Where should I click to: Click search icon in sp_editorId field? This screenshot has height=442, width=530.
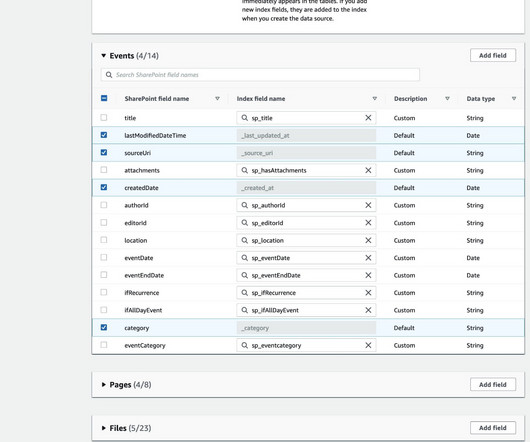coord(244,223)
